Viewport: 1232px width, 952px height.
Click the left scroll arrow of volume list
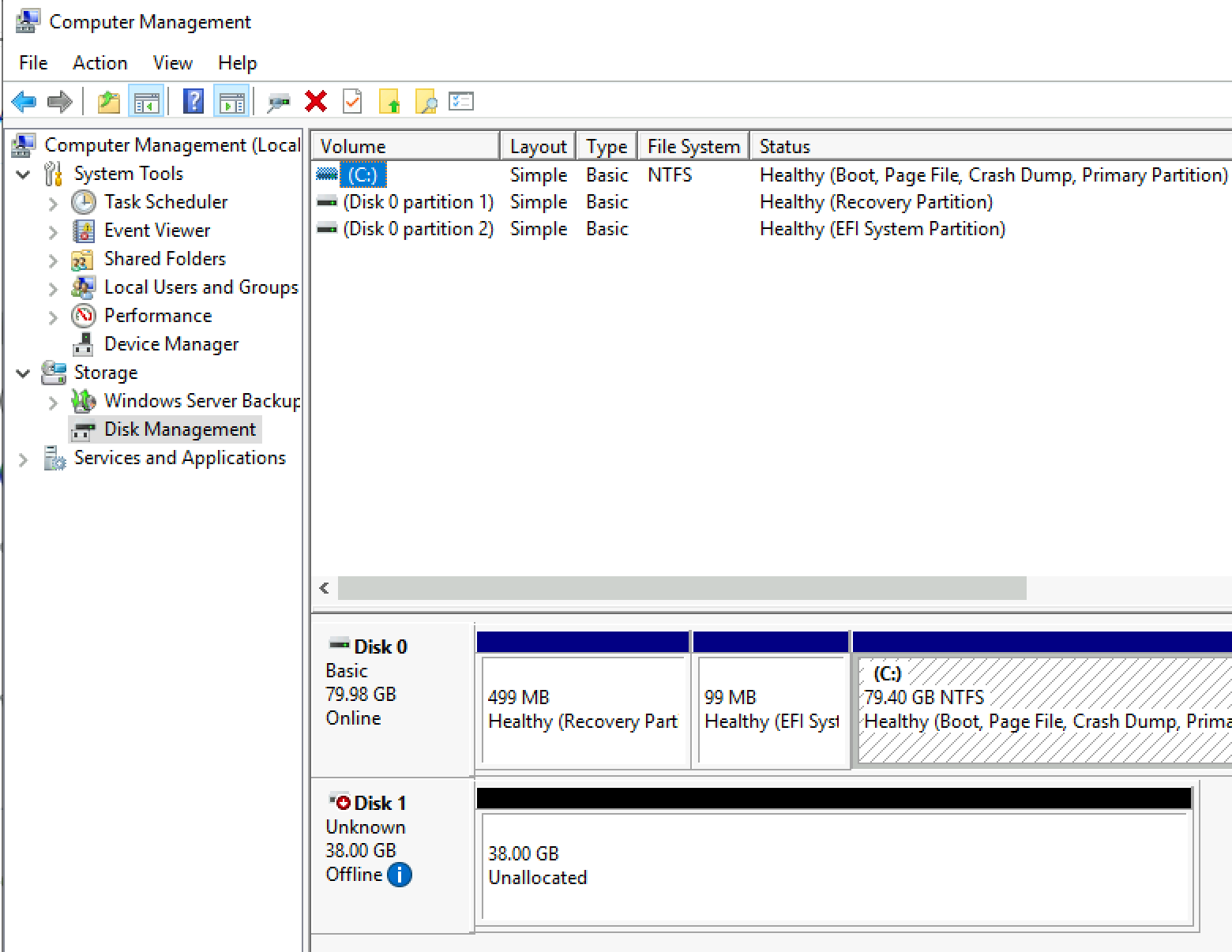324,588
